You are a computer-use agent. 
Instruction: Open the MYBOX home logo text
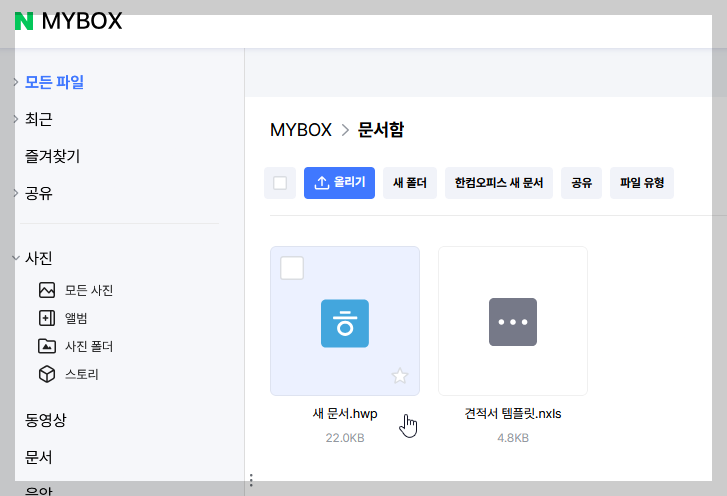(82, 21)
